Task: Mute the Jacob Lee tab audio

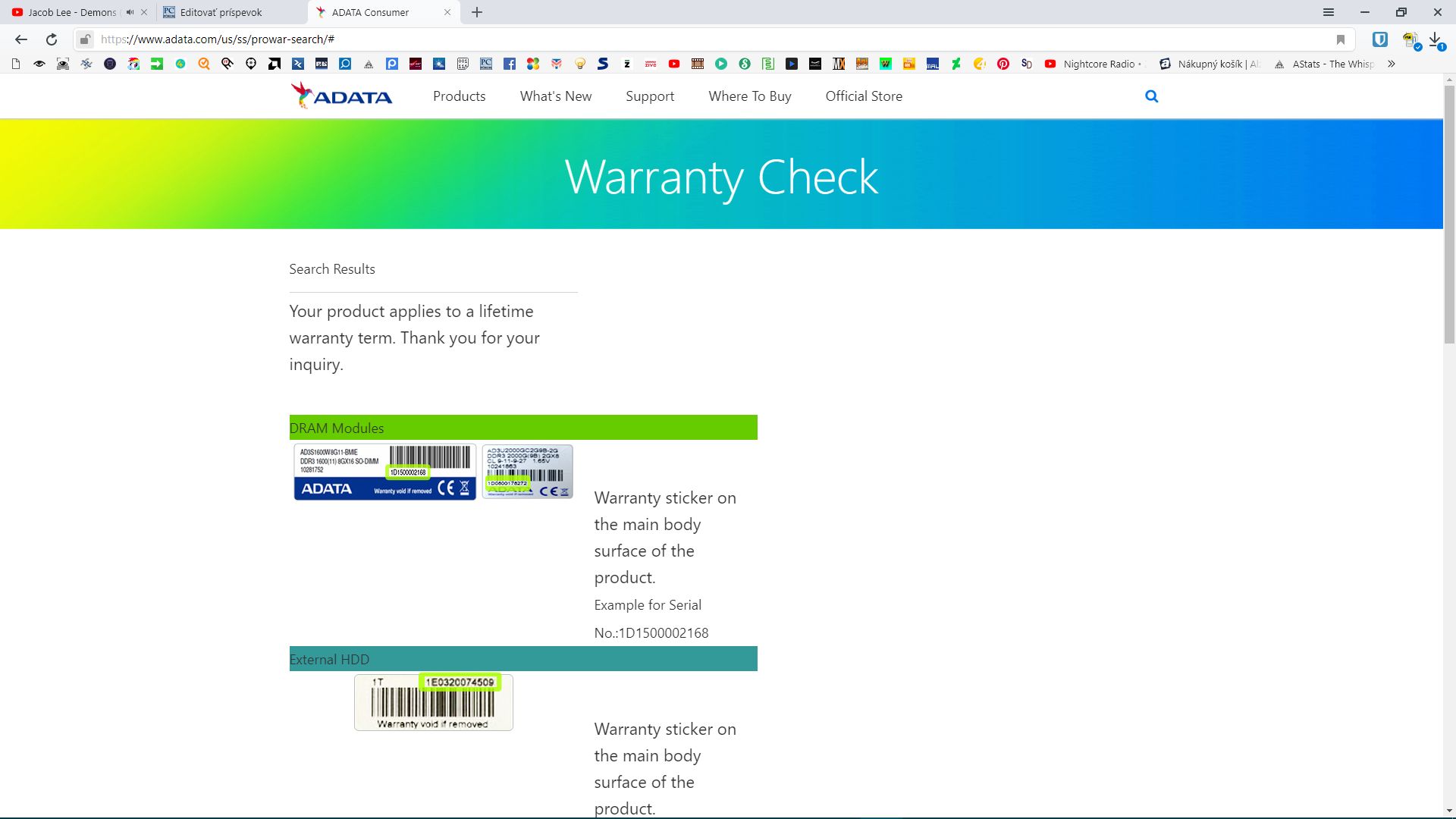Action: tap(130, 12)
